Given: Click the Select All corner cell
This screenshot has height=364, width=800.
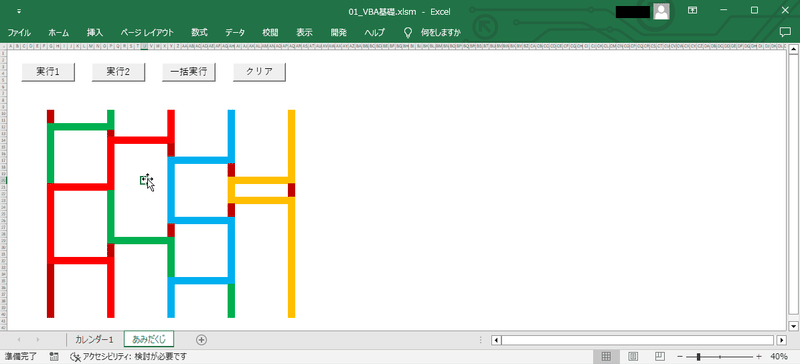Looking at the screenshot, I should [x=4, y=46].
